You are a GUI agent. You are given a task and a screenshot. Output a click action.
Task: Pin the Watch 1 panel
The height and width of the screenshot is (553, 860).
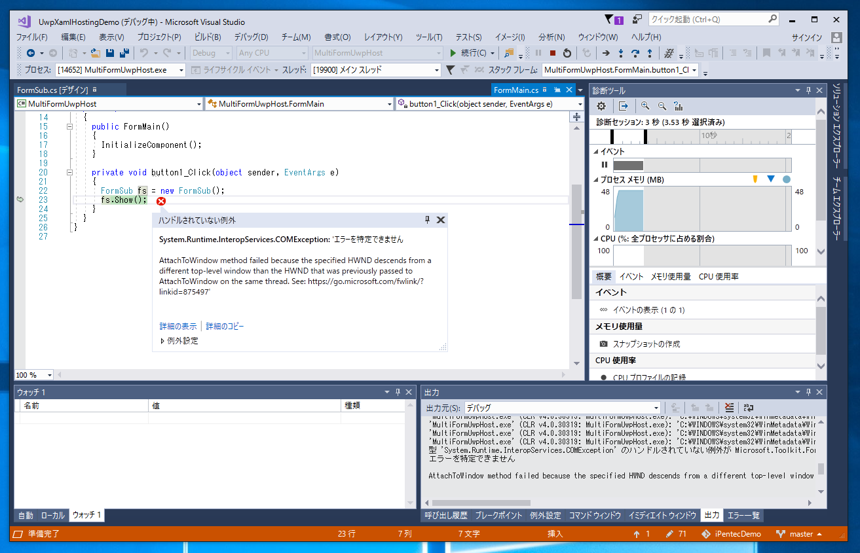[398, 392]
